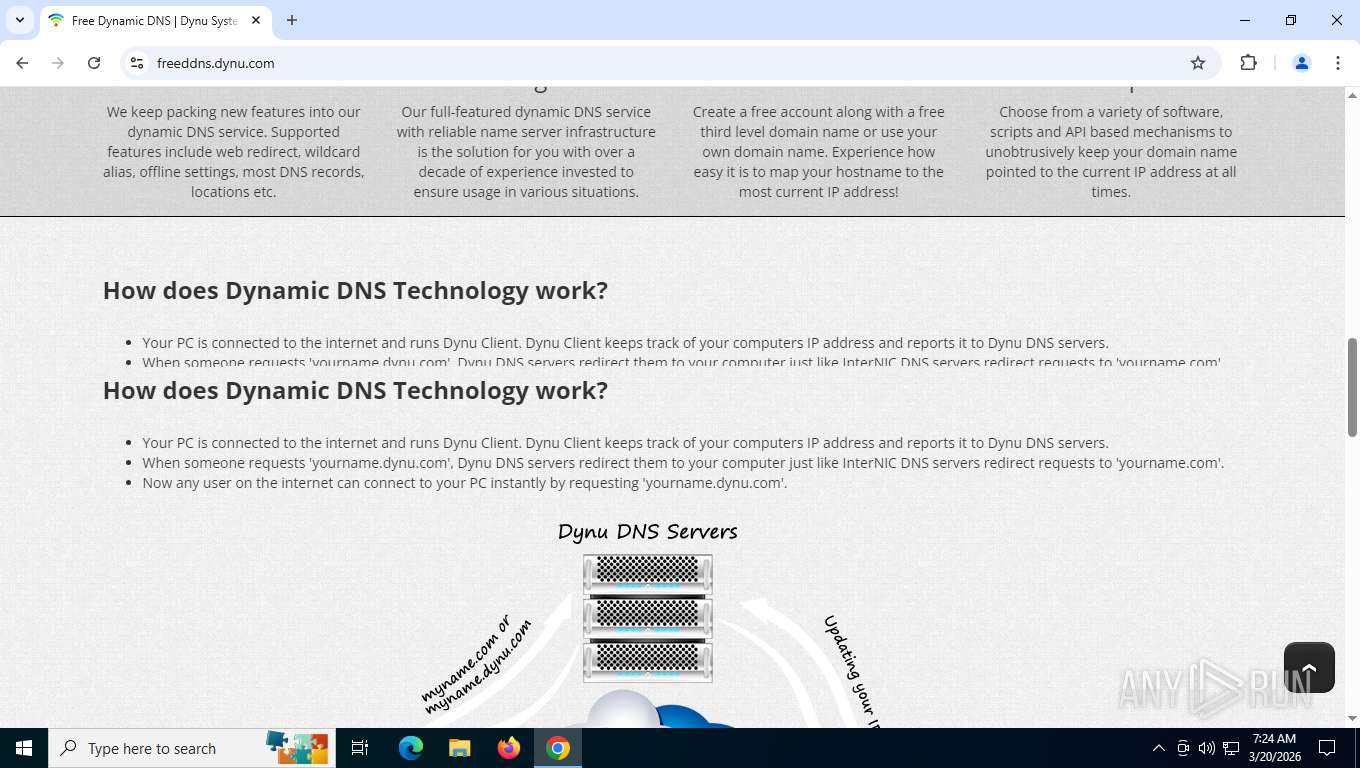Image resolution: width=1360 pixels, height=768 pixels.
Task: Close the Free Dynamic DNS tab
Action: 256,20
